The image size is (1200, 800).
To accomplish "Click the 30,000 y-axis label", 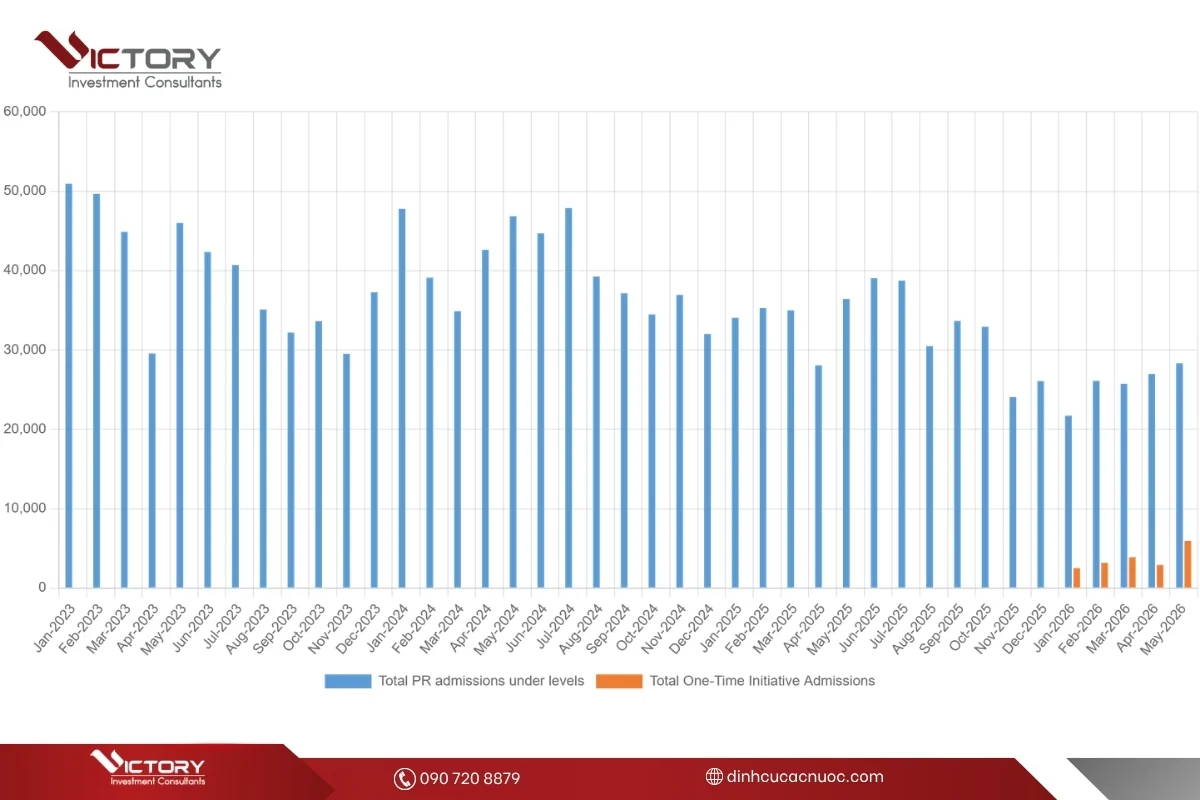I will click(x=25, y=350).
